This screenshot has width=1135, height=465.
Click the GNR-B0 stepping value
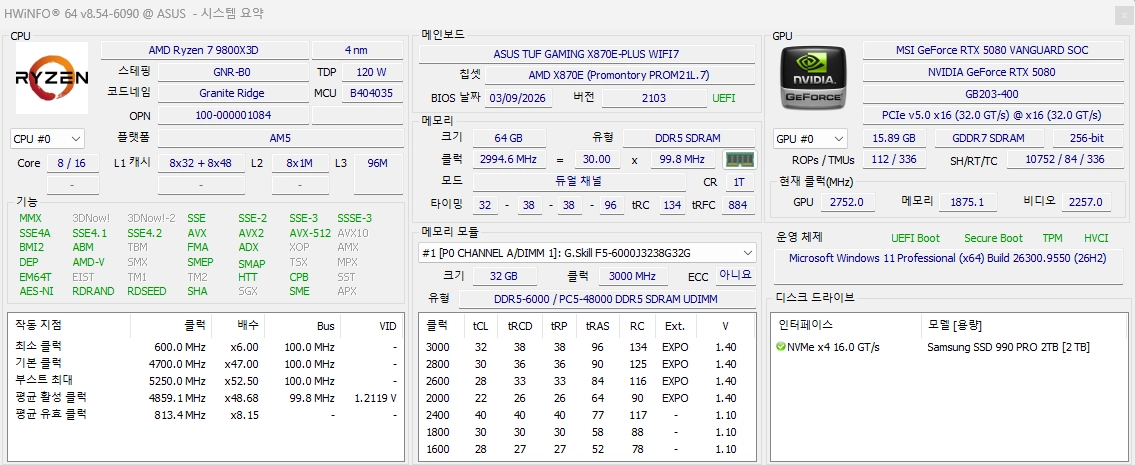click(232, 72)
